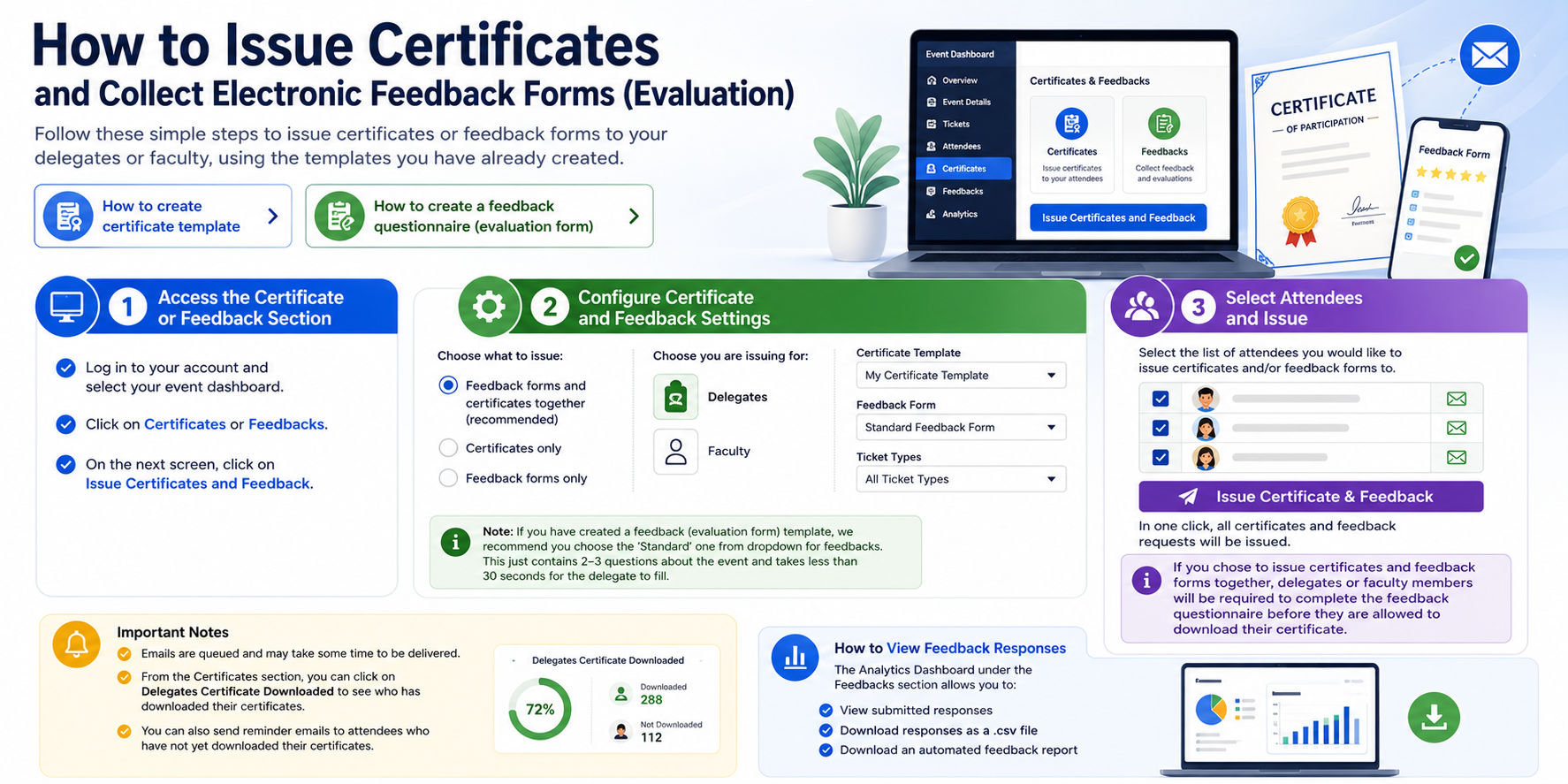The width and height of the screenshot is (1568, 784).
Task: Click the third attendee's avatar in the list
Action: 1206,457
